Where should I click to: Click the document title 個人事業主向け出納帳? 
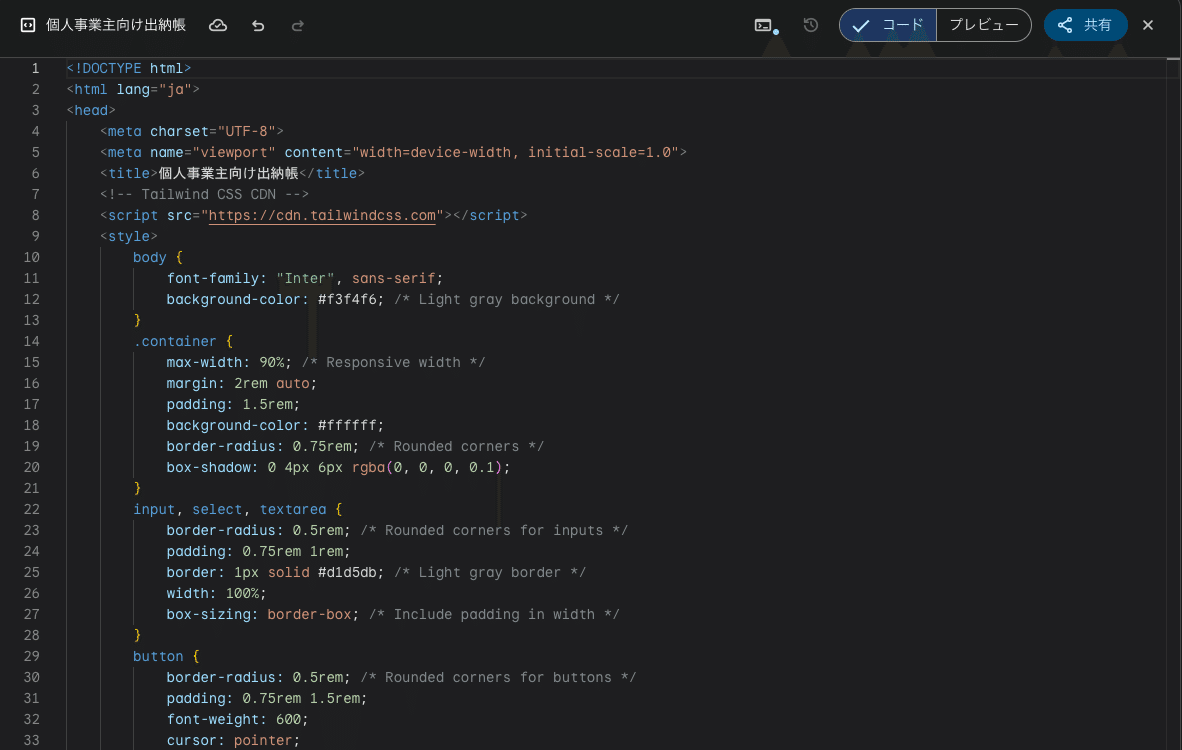click(x=116, y=25)
